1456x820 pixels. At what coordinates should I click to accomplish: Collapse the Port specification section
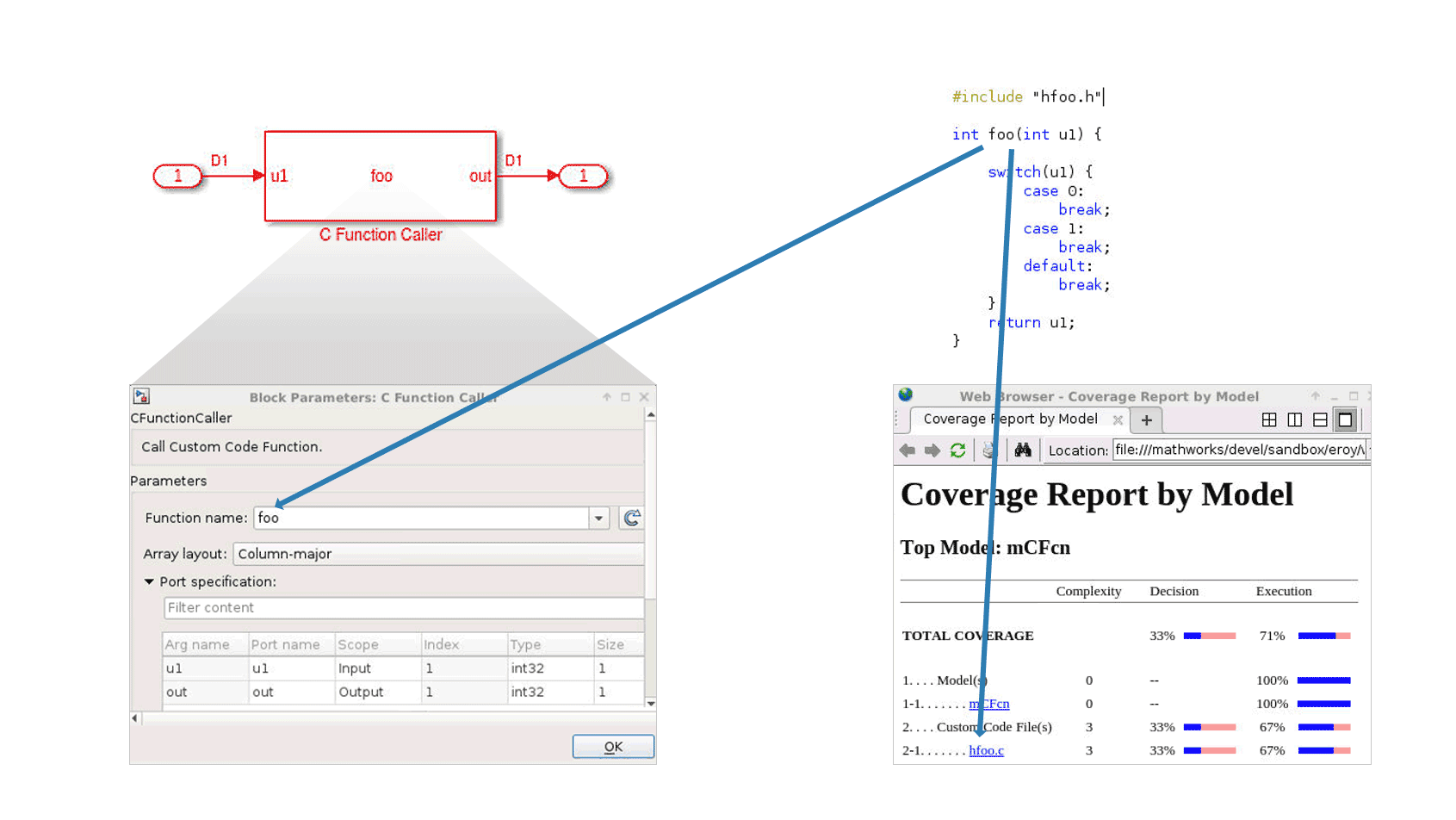(x=149, y=582)
